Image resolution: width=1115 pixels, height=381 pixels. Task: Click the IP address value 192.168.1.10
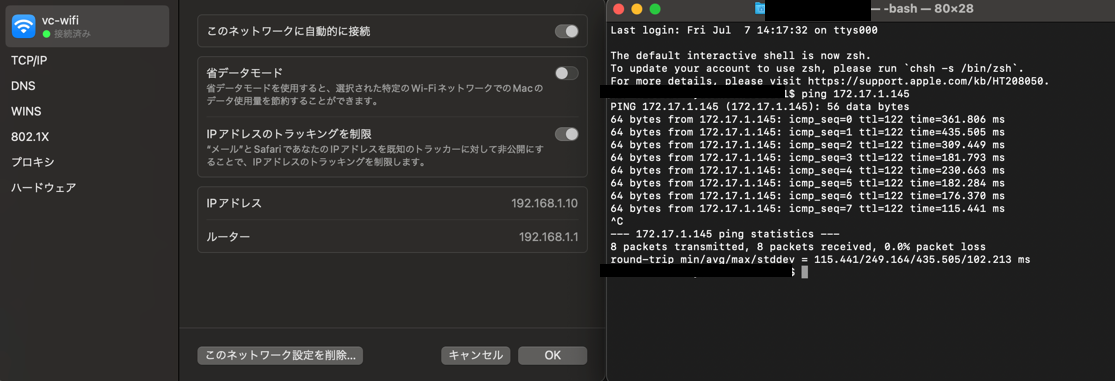pos(544,203)
